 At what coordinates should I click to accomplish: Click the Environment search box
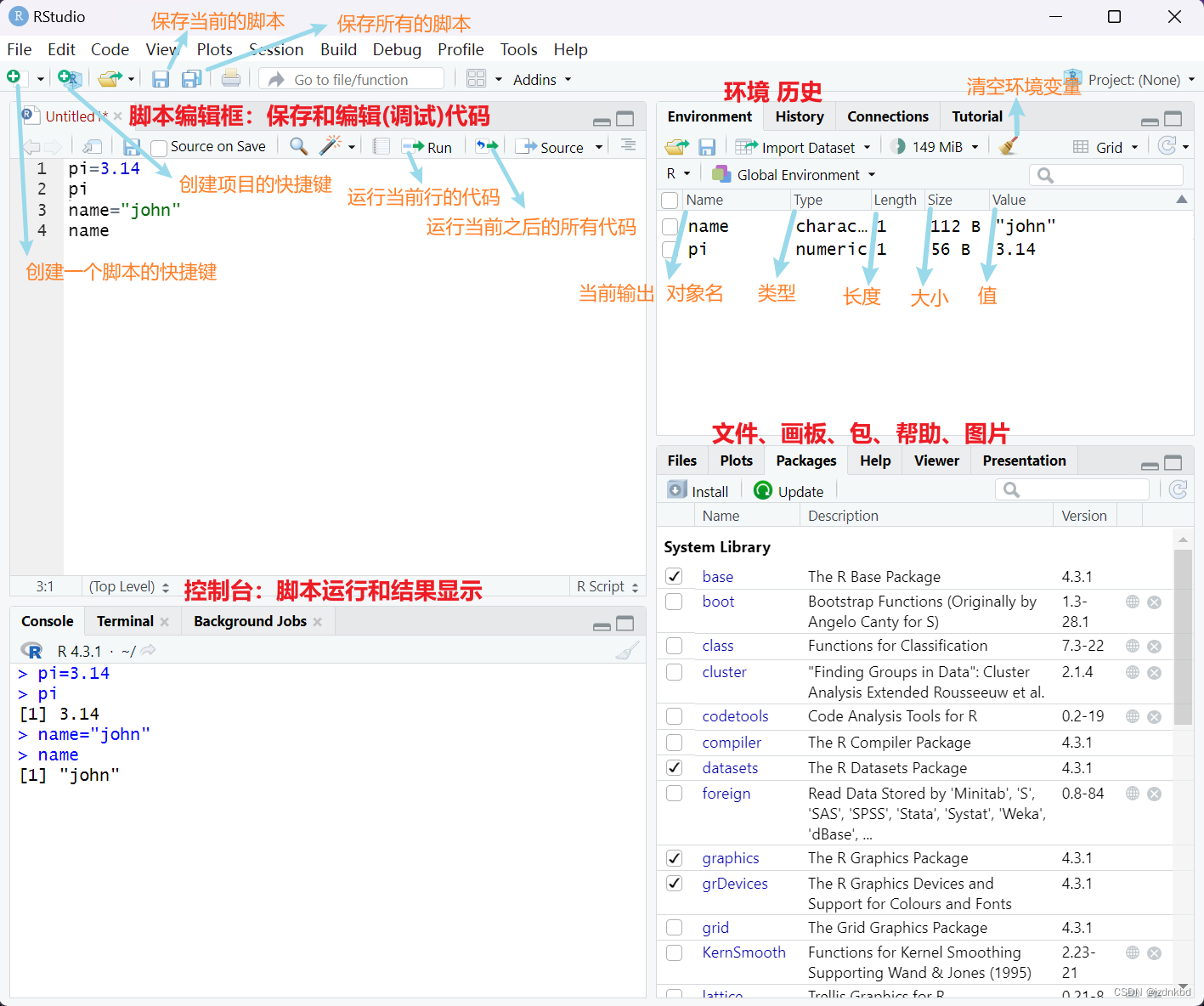click(1106, 175)
